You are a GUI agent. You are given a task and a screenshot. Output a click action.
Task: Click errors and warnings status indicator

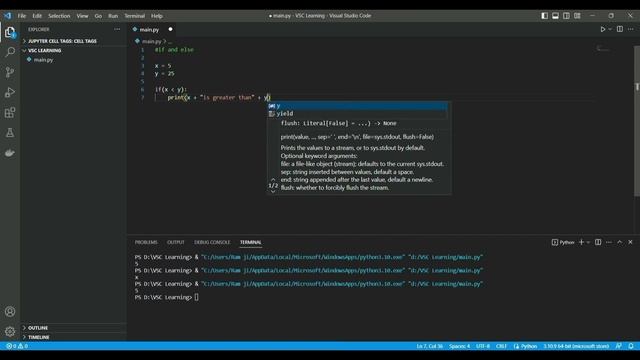pos(17,346)
